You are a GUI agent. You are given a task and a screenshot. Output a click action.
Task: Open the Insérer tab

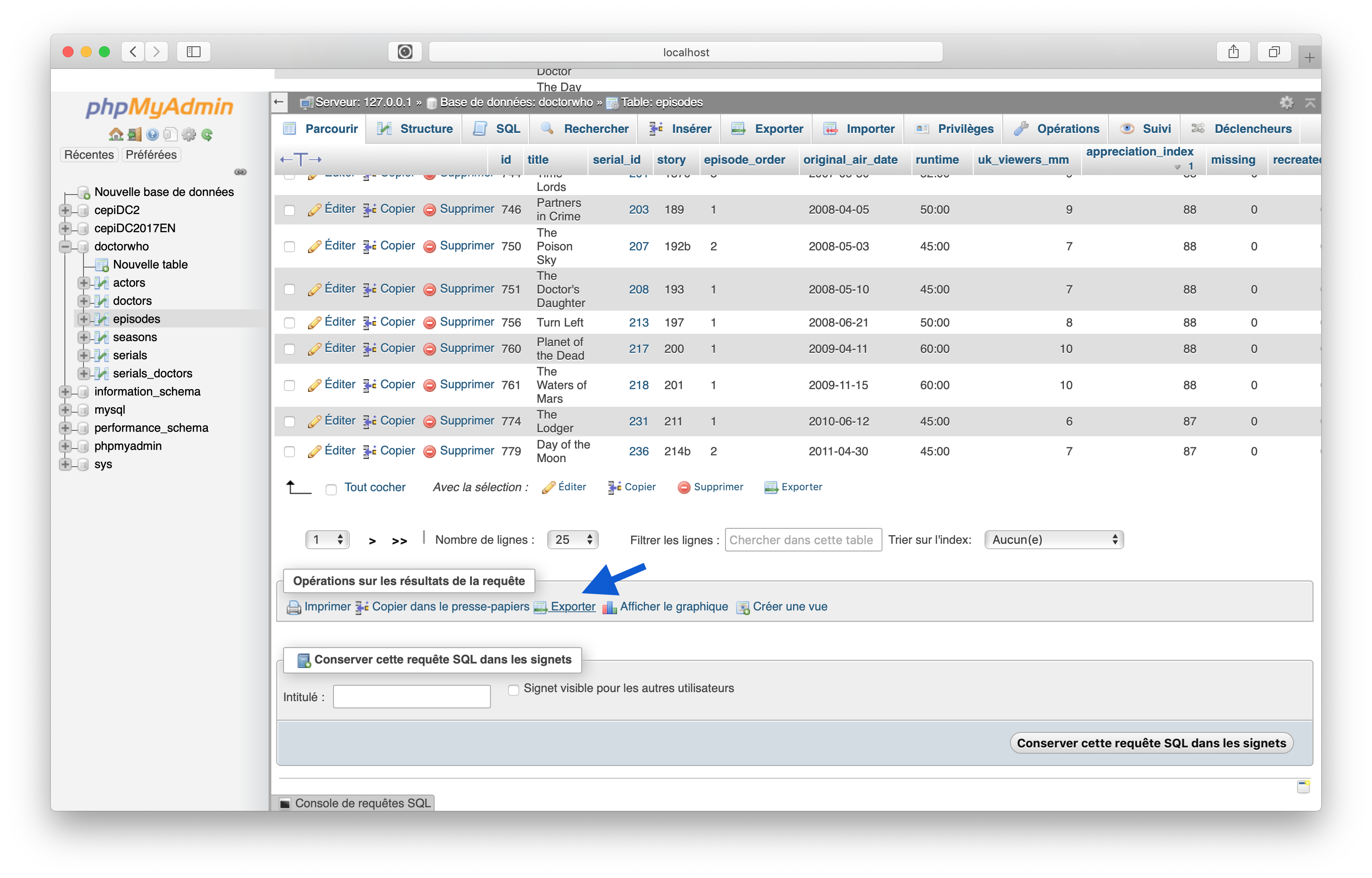pyautogui.click(x=680, y=129)
